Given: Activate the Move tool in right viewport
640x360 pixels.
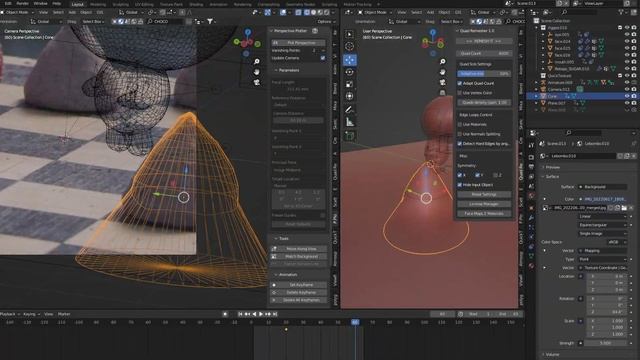Looking at the screenshot, I should tap(349, 60).
